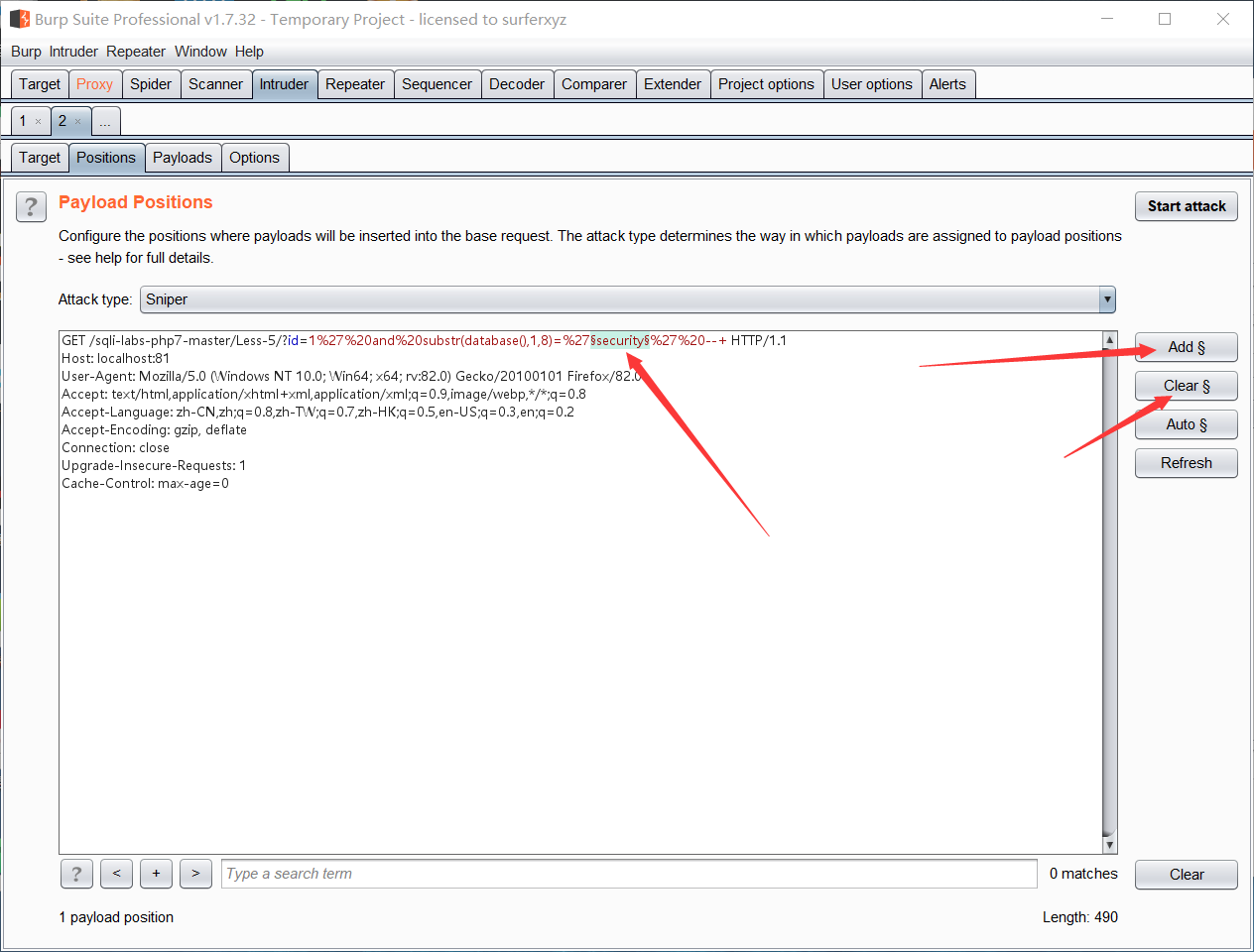Screen dimensions: 1254x952
Task: Click the Cache-Control: max-age=0 line
Action: [145, 483]
